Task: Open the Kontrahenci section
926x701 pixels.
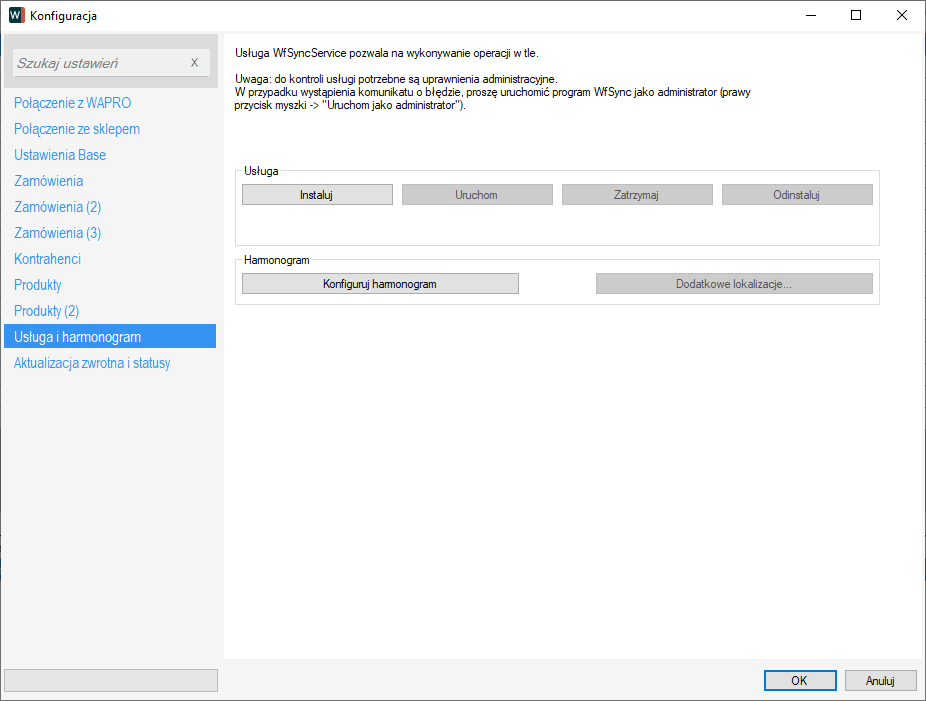Action: coord(47,259)
